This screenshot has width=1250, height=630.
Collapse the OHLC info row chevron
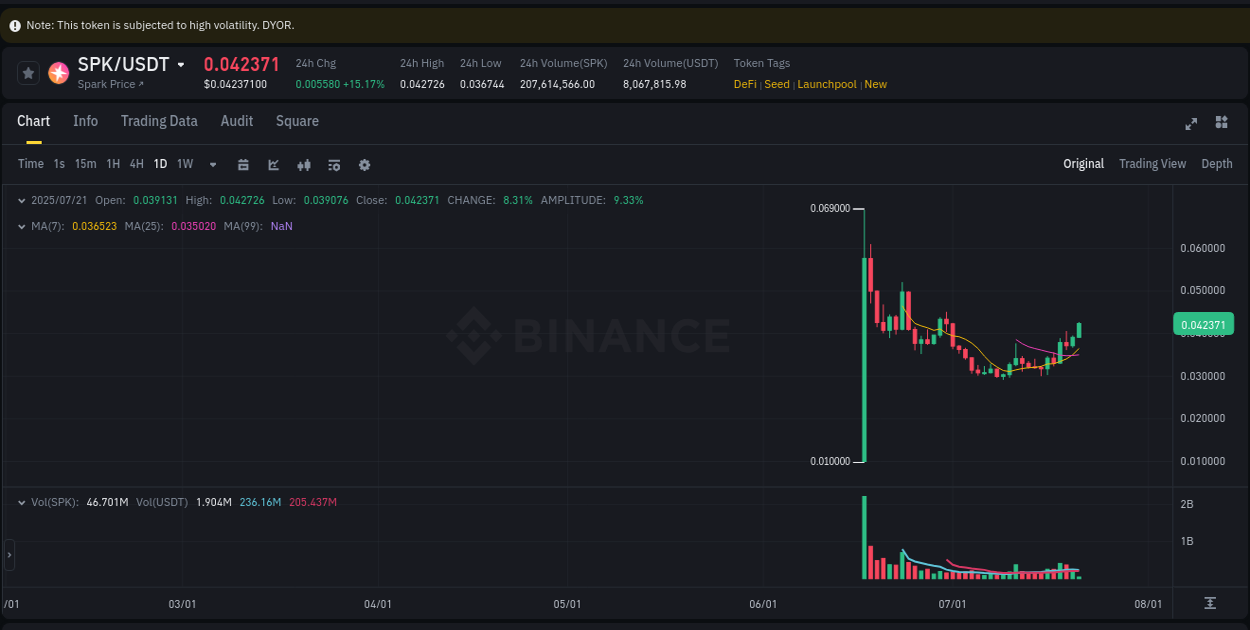[x=22, y=200]
